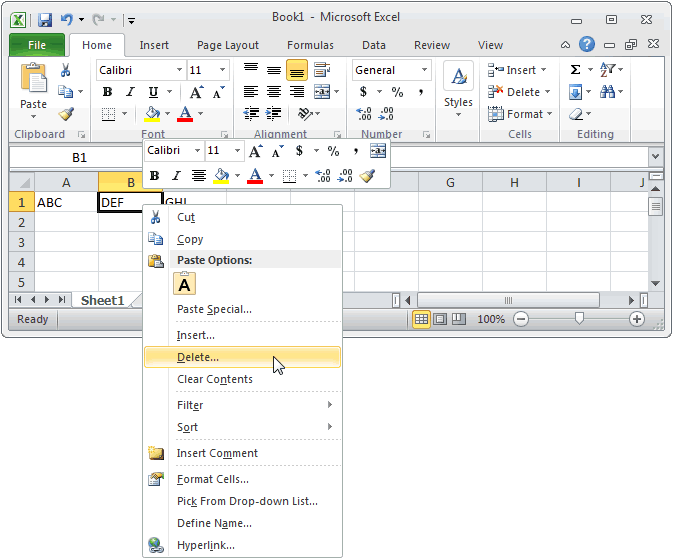Screen dimensions: 673x560
Task: Click the ribbon Fill Color yellow bucket
Action: point(152,114)
